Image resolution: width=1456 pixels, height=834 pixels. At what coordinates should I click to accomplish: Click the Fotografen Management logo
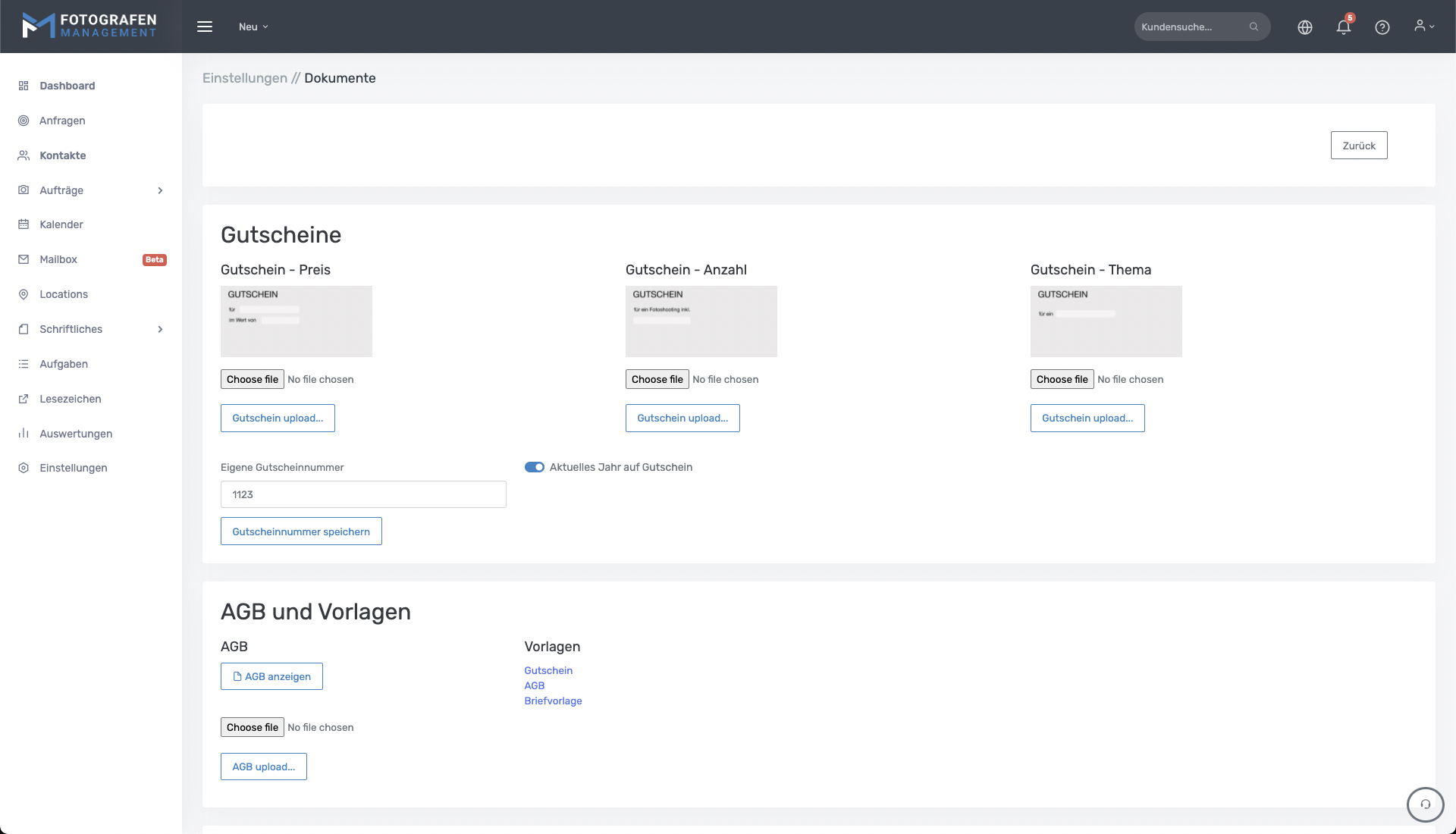tap(89, 26)
